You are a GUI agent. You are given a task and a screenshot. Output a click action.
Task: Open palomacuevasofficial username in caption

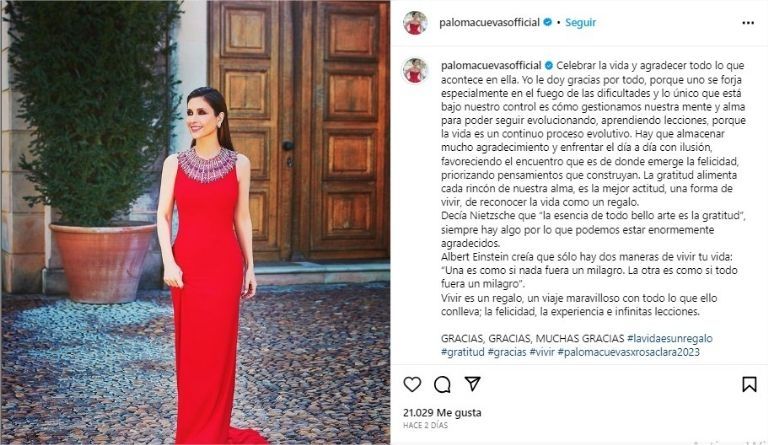click(491, 66)
